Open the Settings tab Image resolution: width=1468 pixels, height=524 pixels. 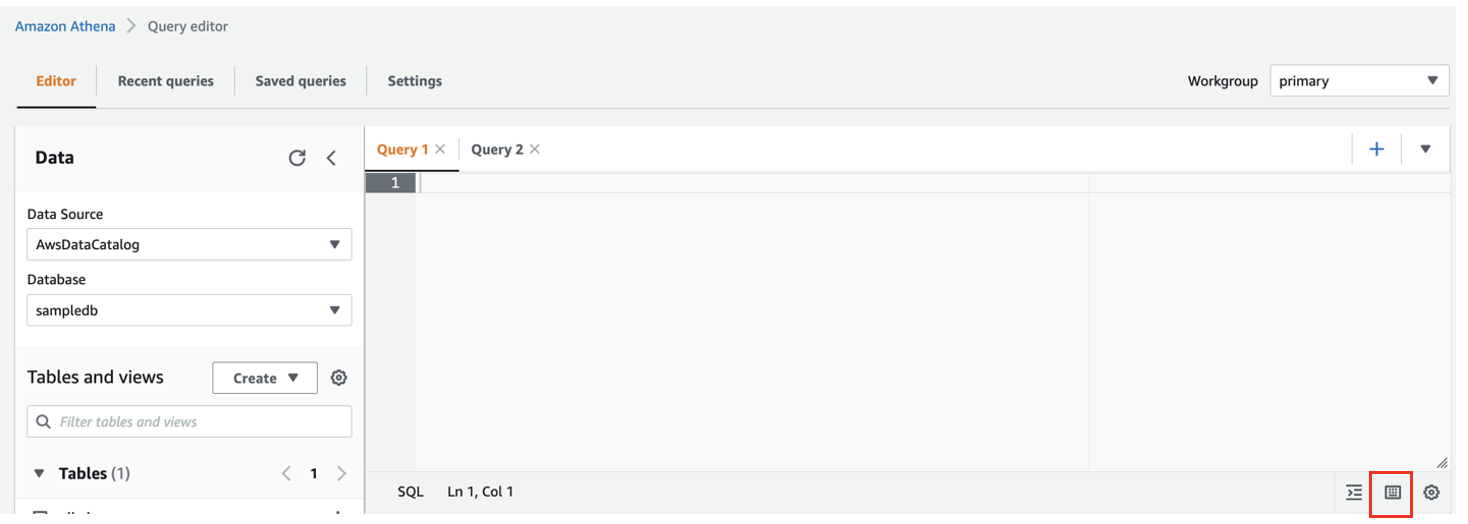click(415, 81)
